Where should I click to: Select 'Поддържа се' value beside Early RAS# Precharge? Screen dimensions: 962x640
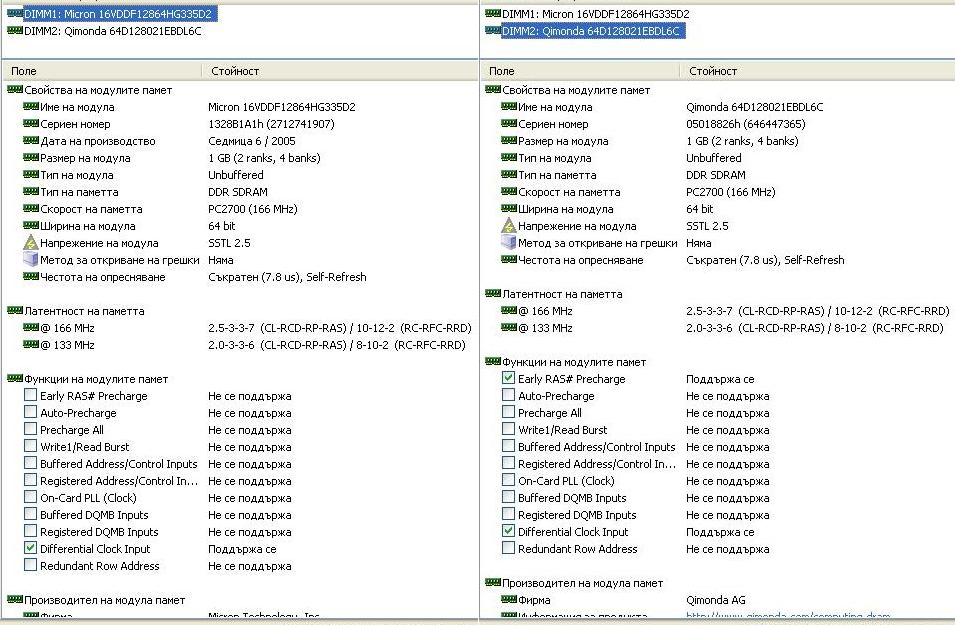click(720, 379)
